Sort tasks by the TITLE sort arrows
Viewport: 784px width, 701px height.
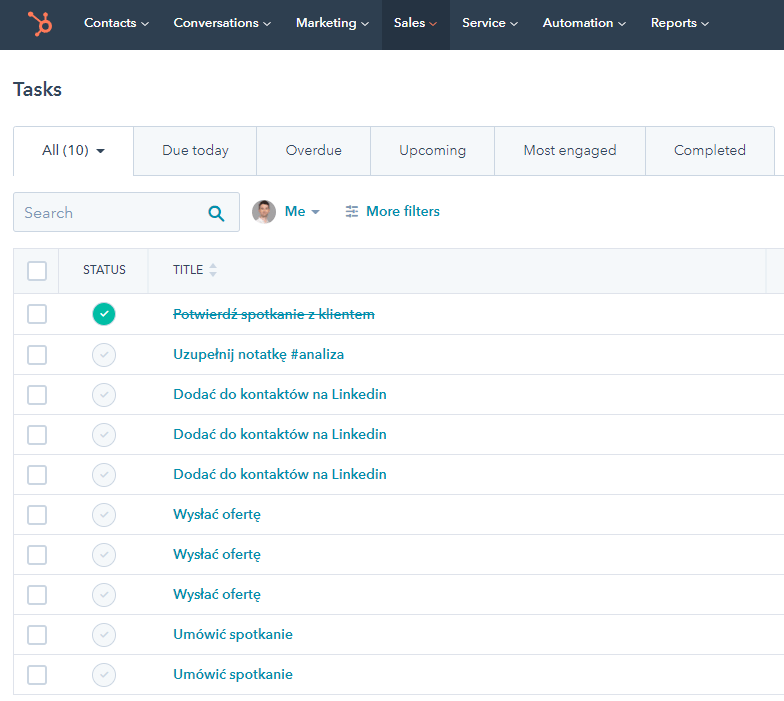[x=213, y=270]
